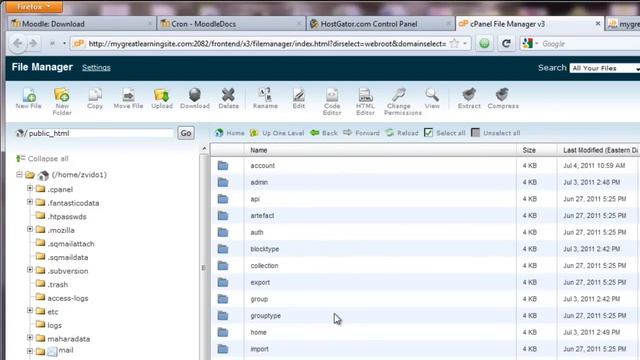Click the Forward navigation arrow
This screenshot has height=360, width=640.
(361, 133)
